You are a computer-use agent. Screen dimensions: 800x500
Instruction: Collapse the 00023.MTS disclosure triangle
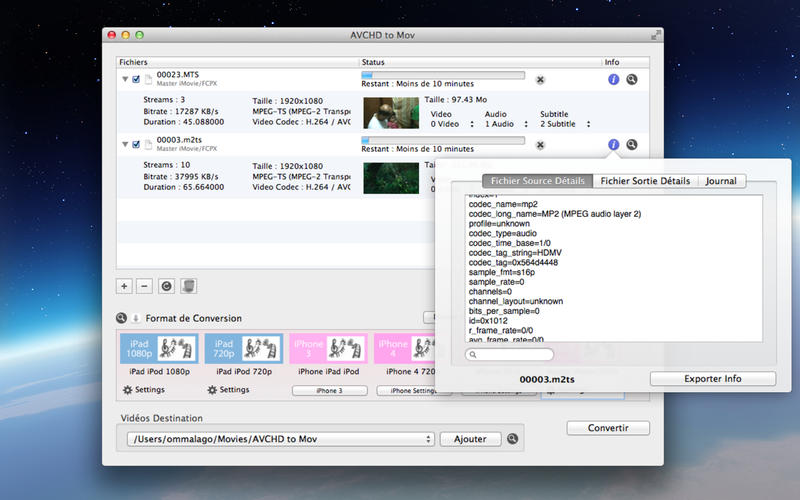tap(125, 79)
